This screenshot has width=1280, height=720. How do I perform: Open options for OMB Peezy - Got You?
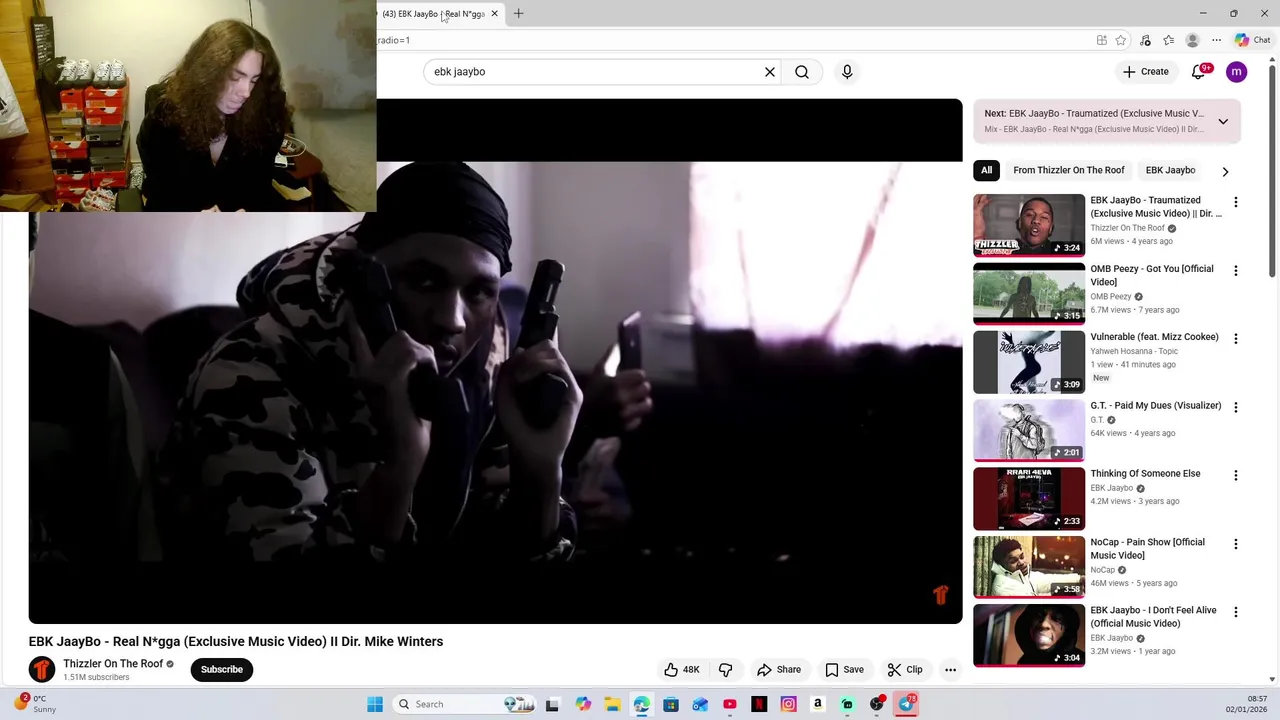coord(1235,270)
